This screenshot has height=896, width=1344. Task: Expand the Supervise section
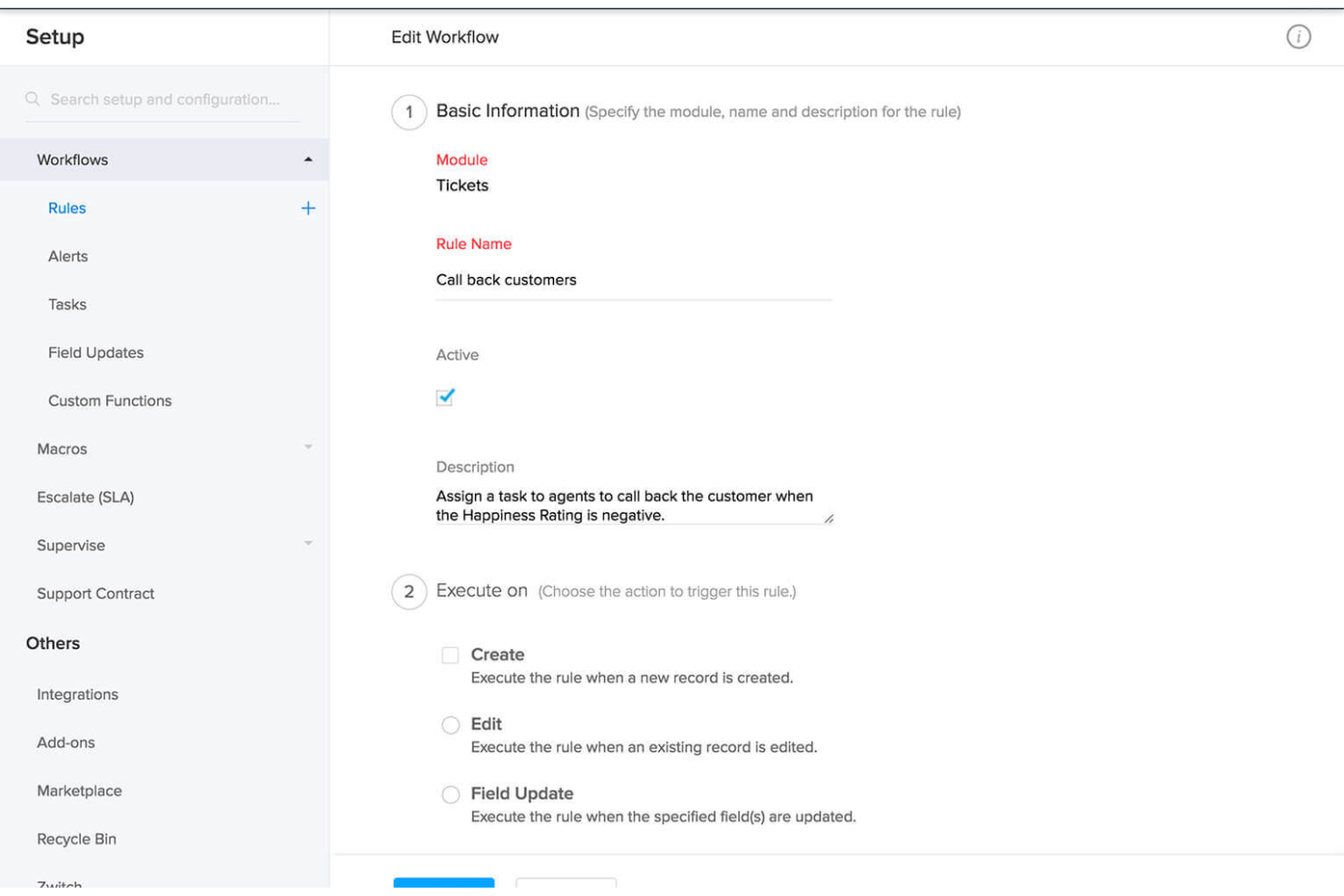tap(309, 544)
